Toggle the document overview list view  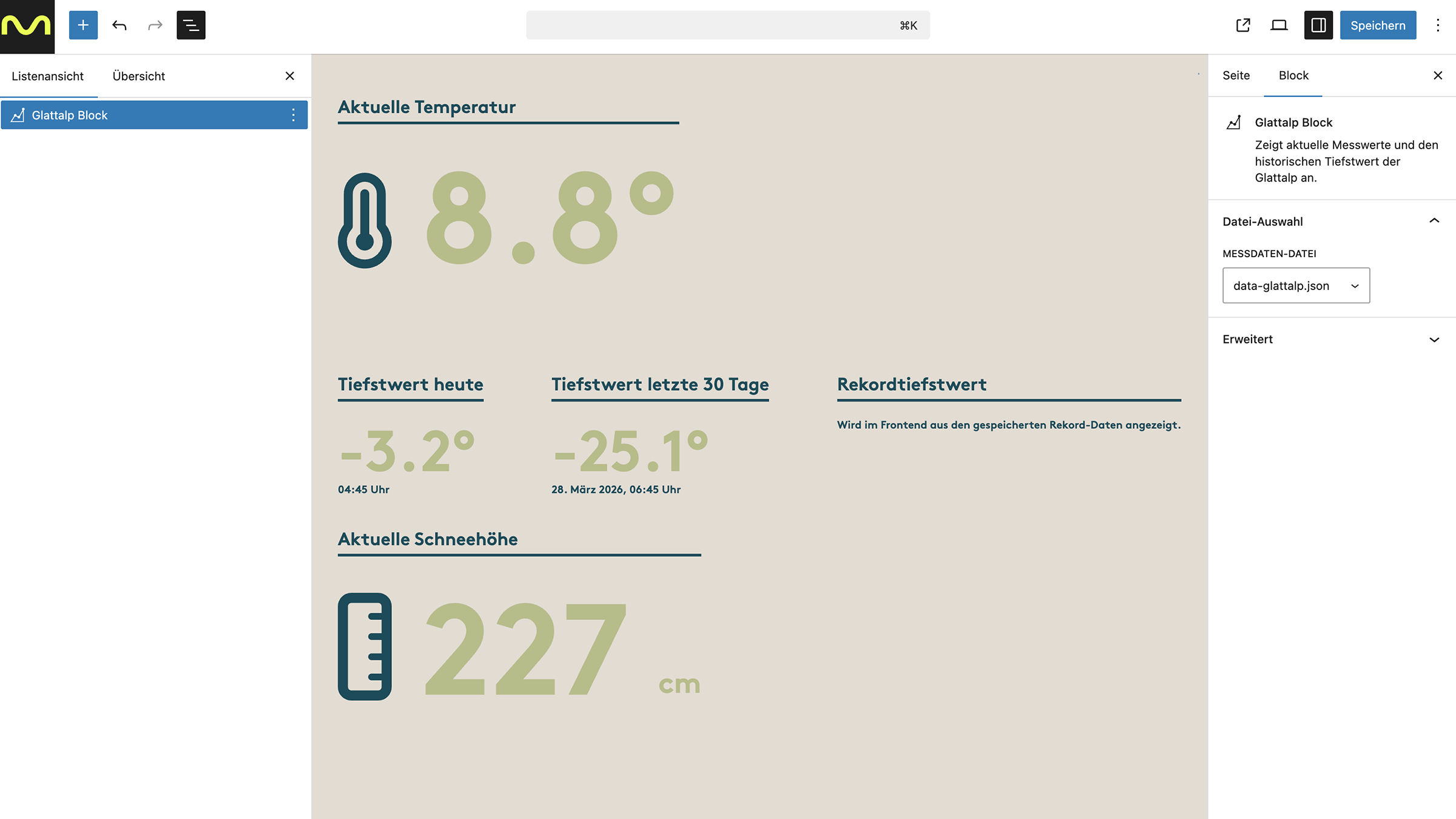191,25
